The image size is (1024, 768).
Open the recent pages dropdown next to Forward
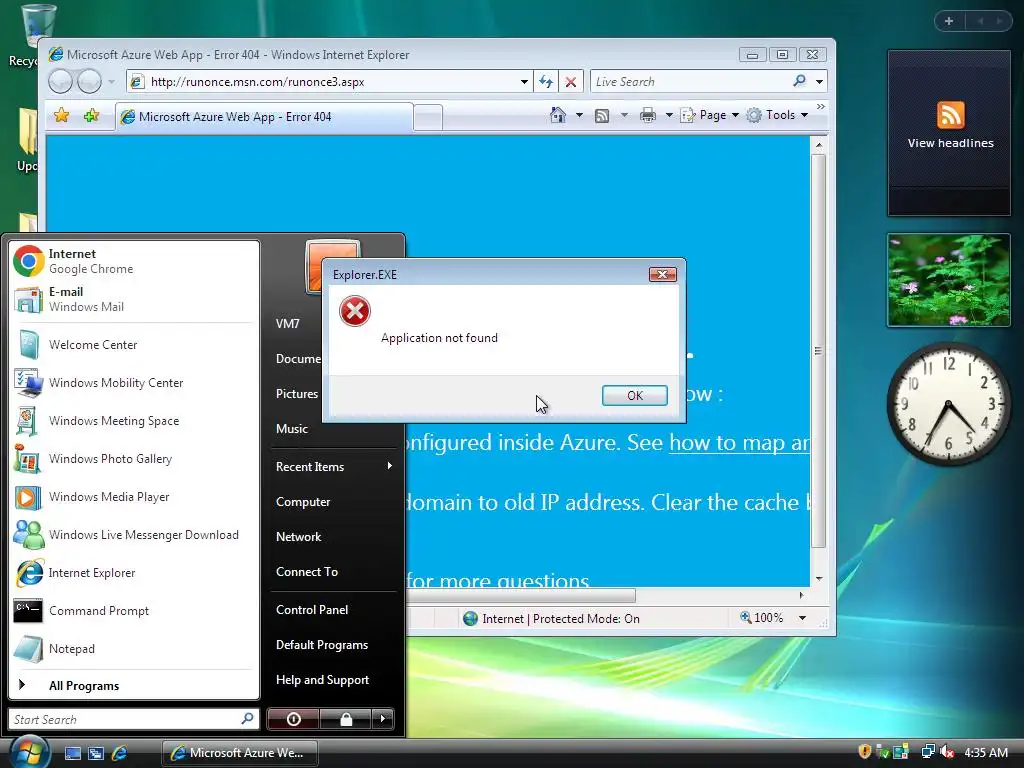point(112,82)
